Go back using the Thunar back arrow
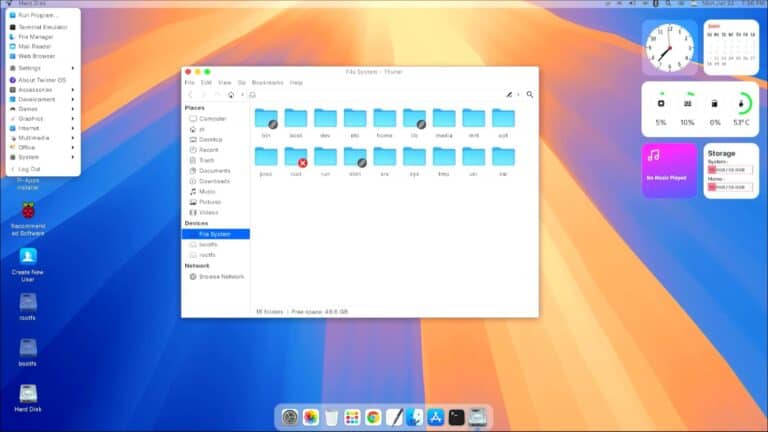Viewport: 768px width, 432px height. coord(191,95)
